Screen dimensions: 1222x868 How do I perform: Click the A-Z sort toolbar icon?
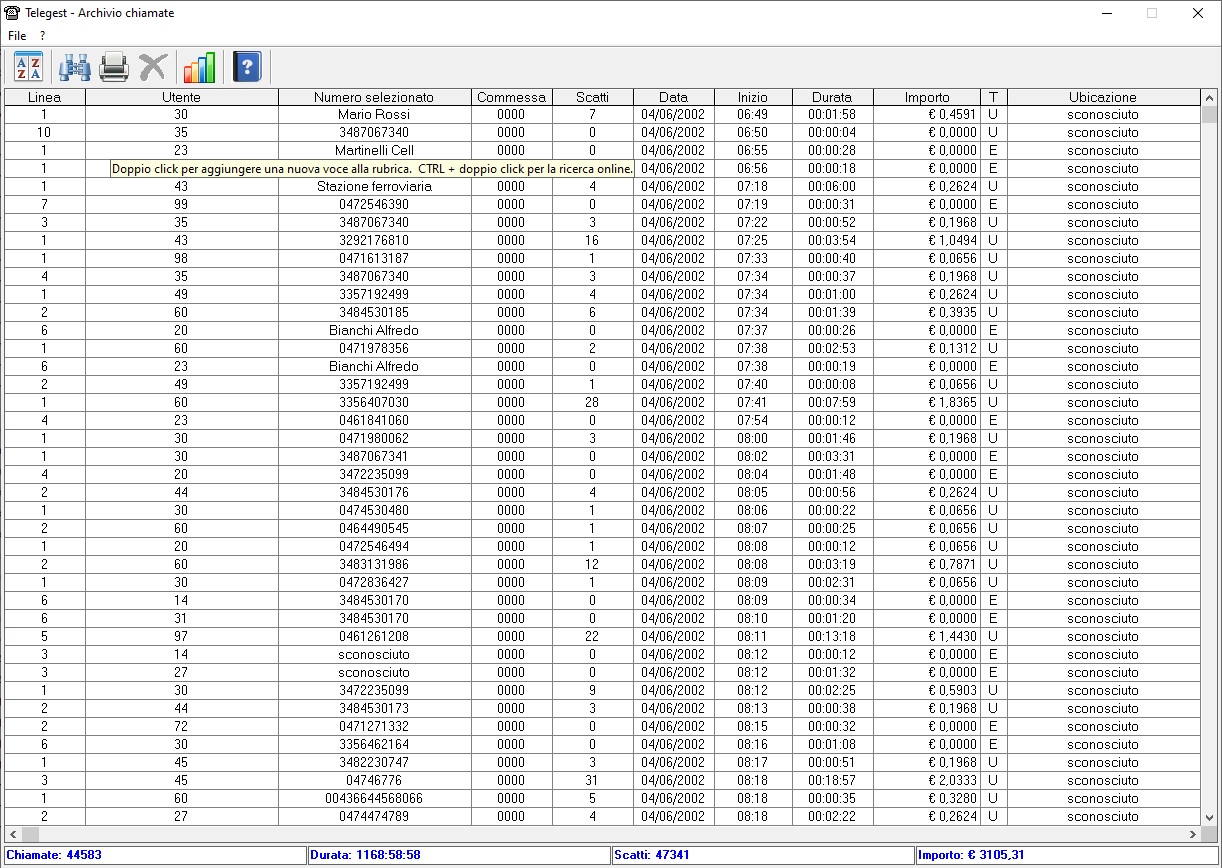click(28, 67)
